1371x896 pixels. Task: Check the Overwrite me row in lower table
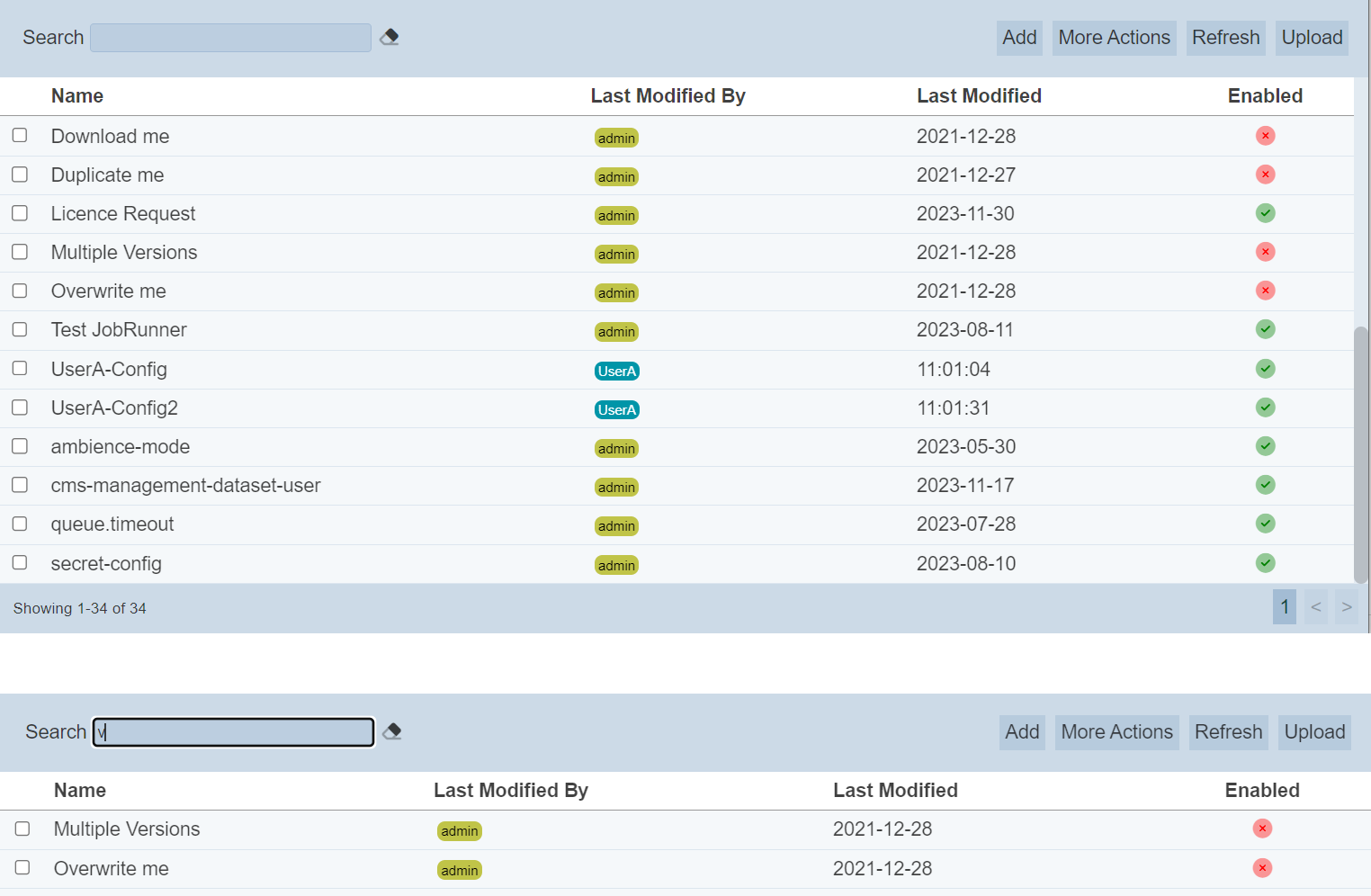(x=22, y=867)
